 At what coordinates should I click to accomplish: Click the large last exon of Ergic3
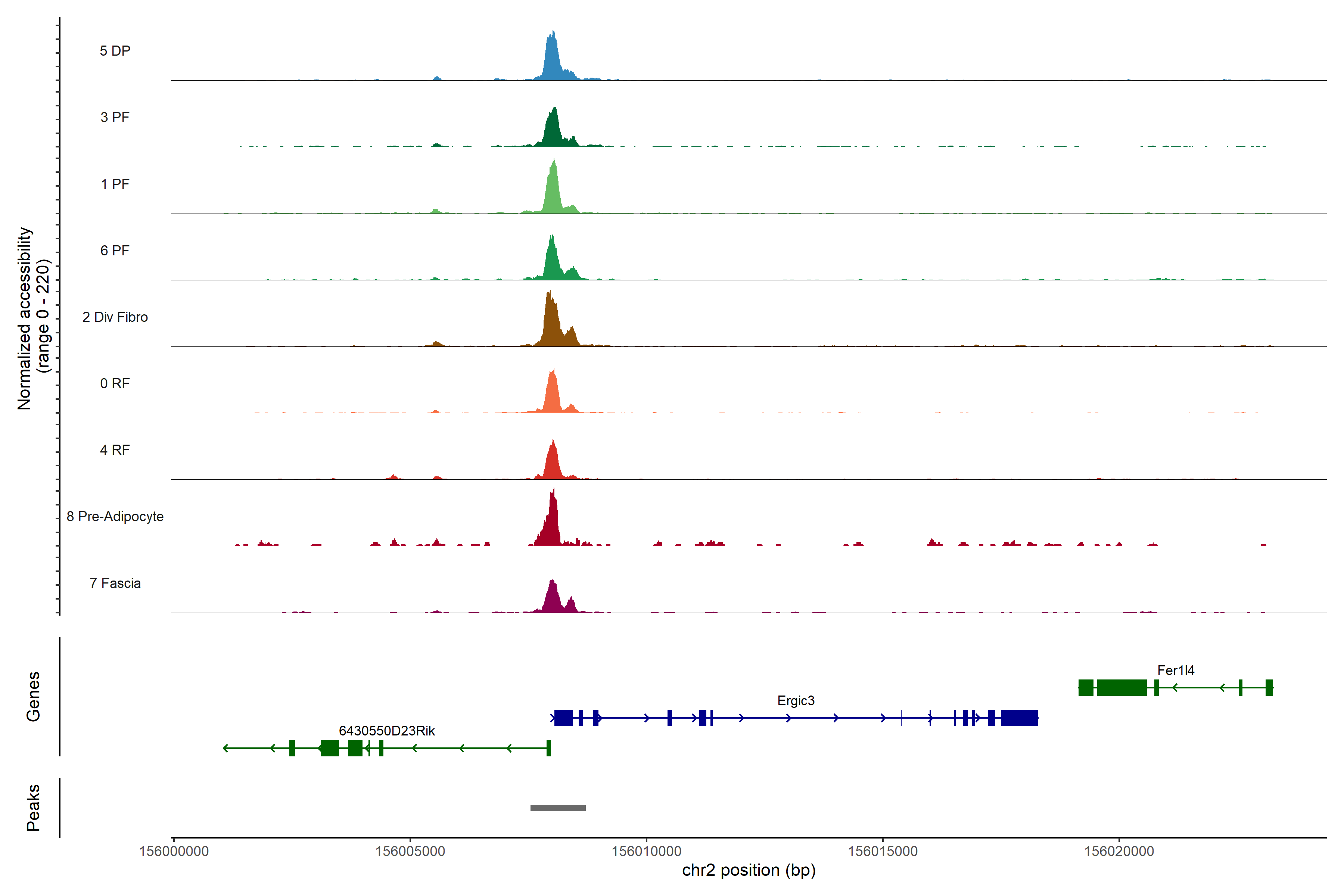tap(1019, 718)
